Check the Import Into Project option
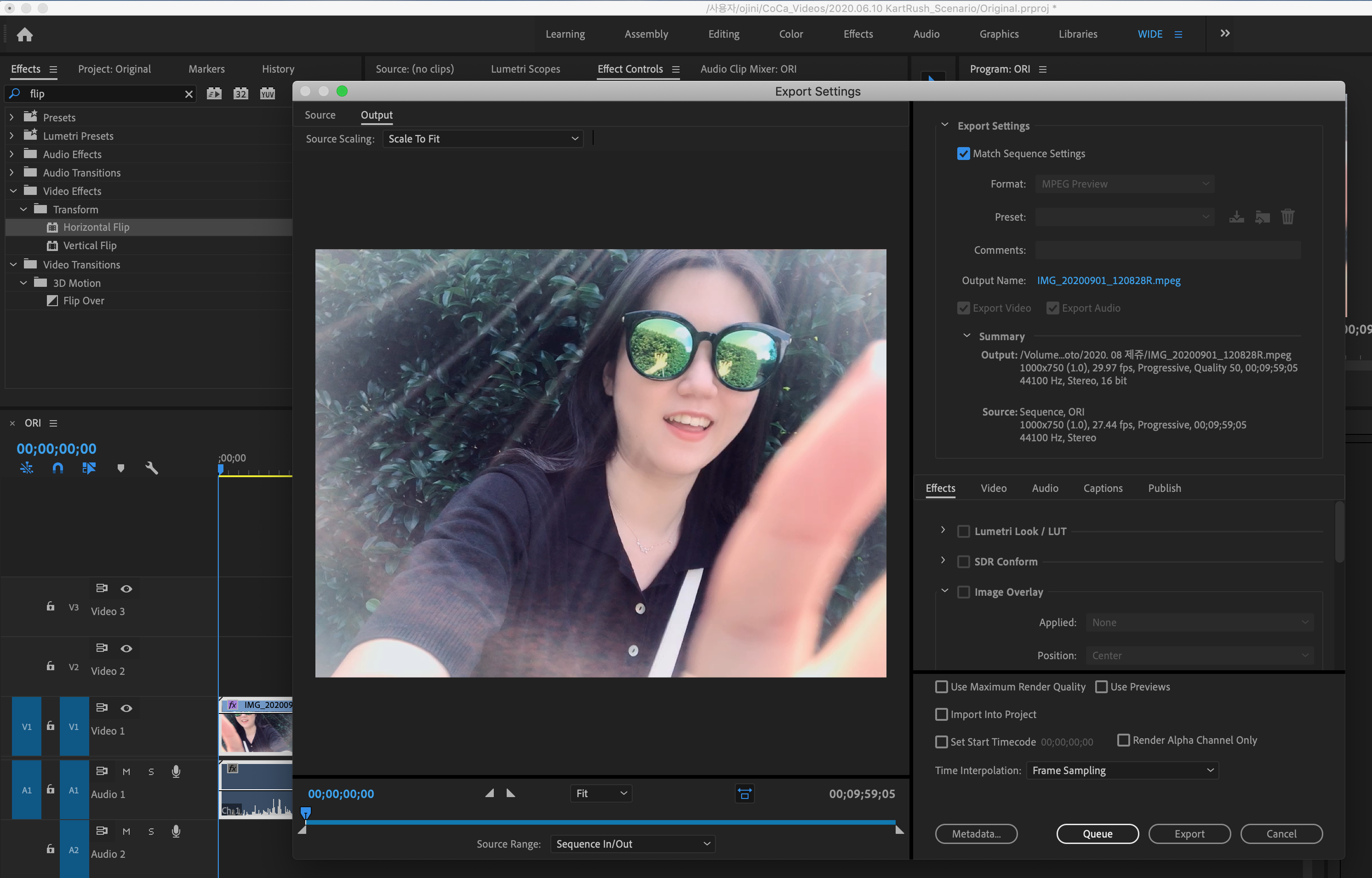 click(x=942, y=714)
